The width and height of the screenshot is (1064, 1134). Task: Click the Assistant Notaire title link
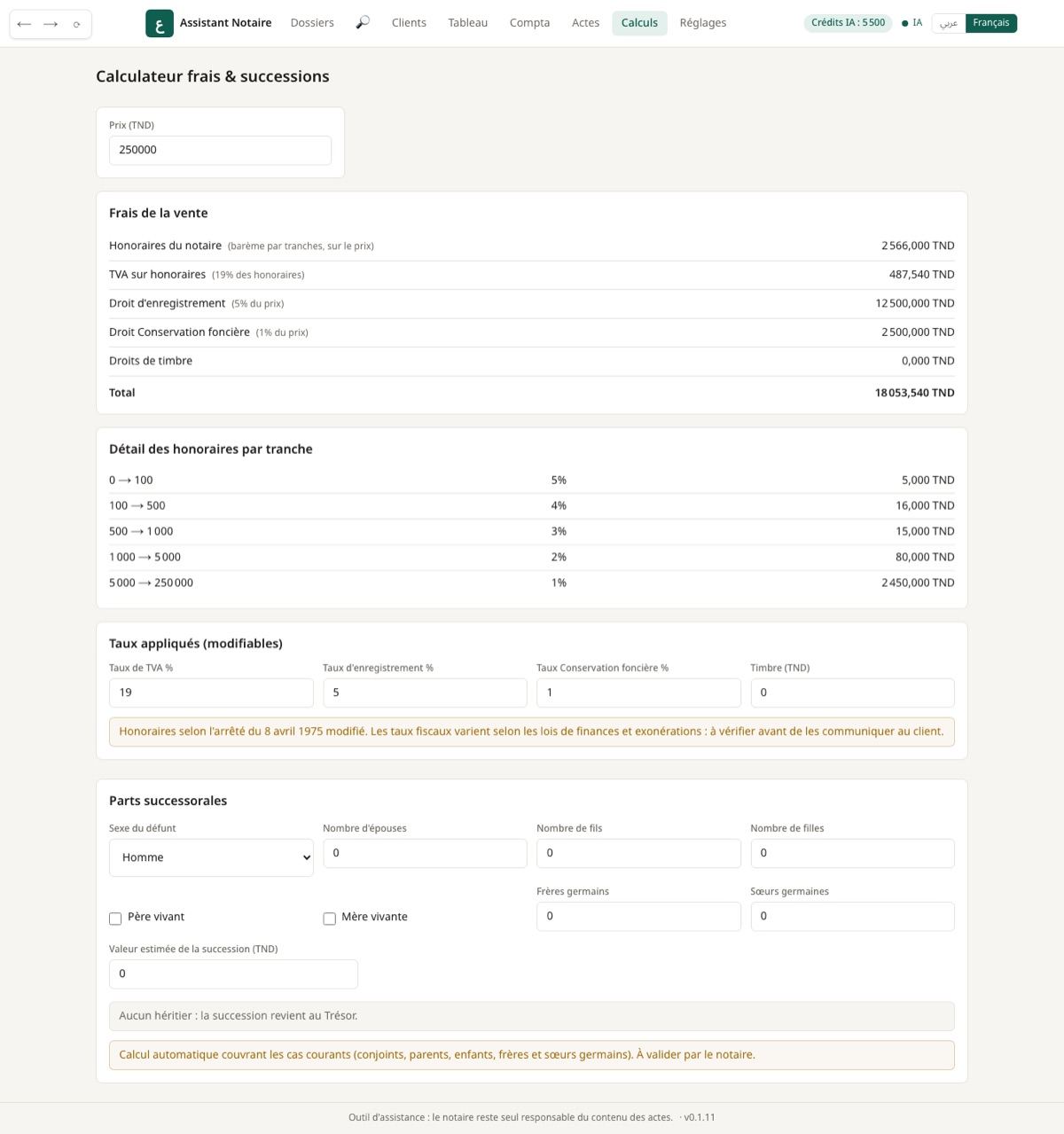pos(226,23)
